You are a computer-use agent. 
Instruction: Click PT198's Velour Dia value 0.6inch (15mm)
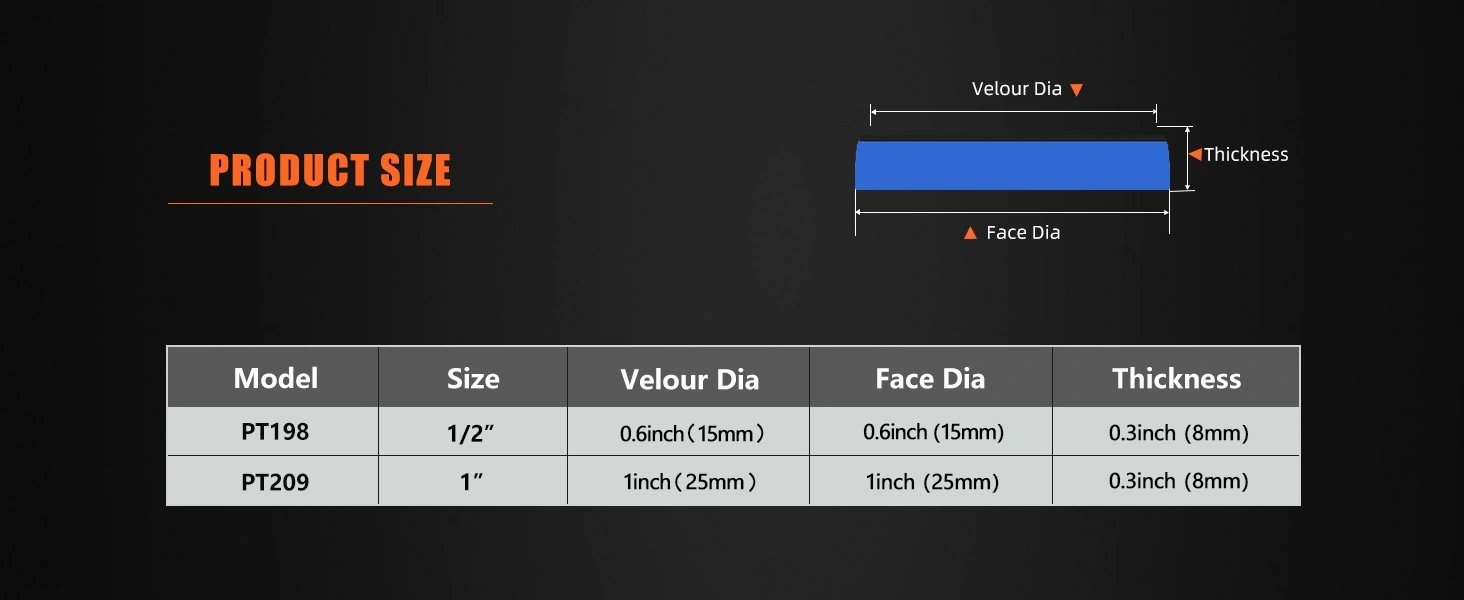(692, 433)
